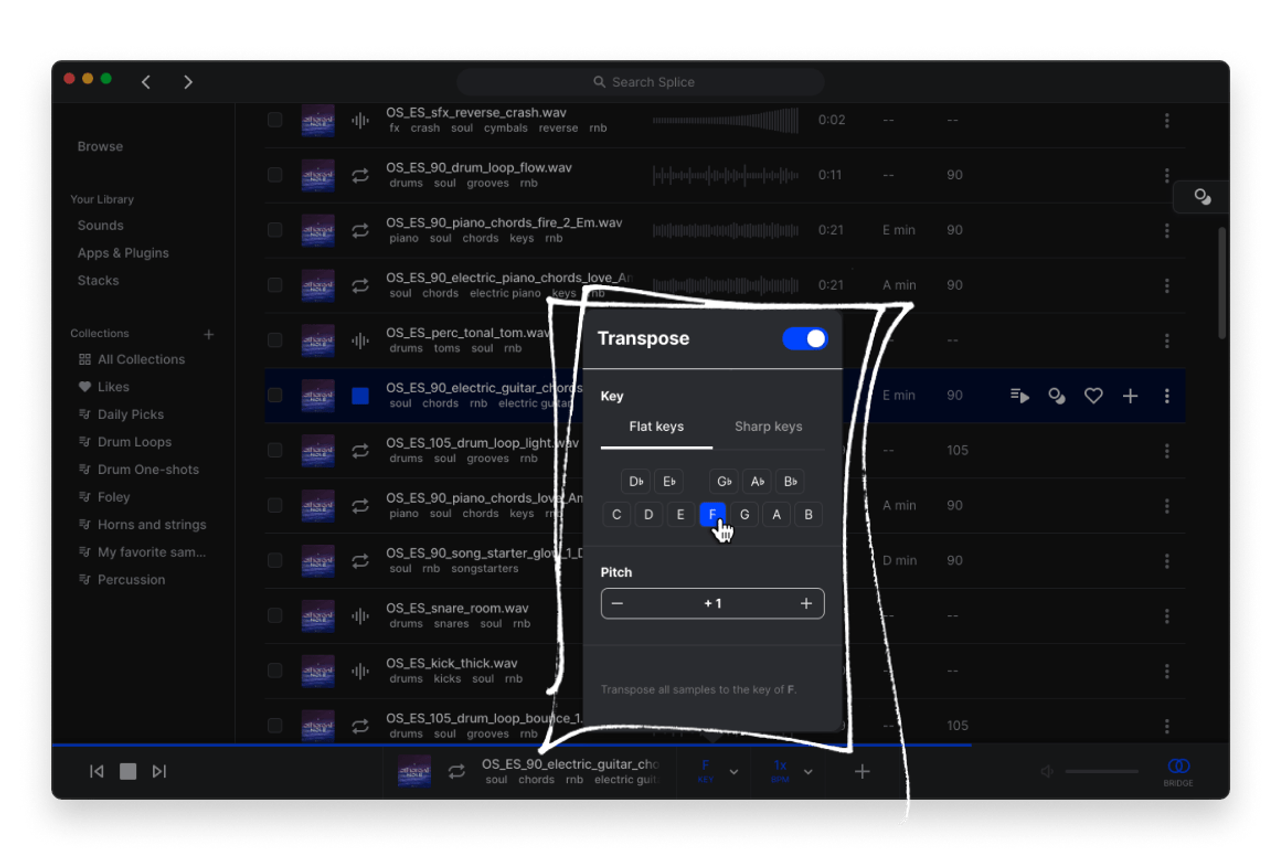Viewport: 1280px width, 861px height.
Task: Open the Foley collection
Action: tap(104, 497)
